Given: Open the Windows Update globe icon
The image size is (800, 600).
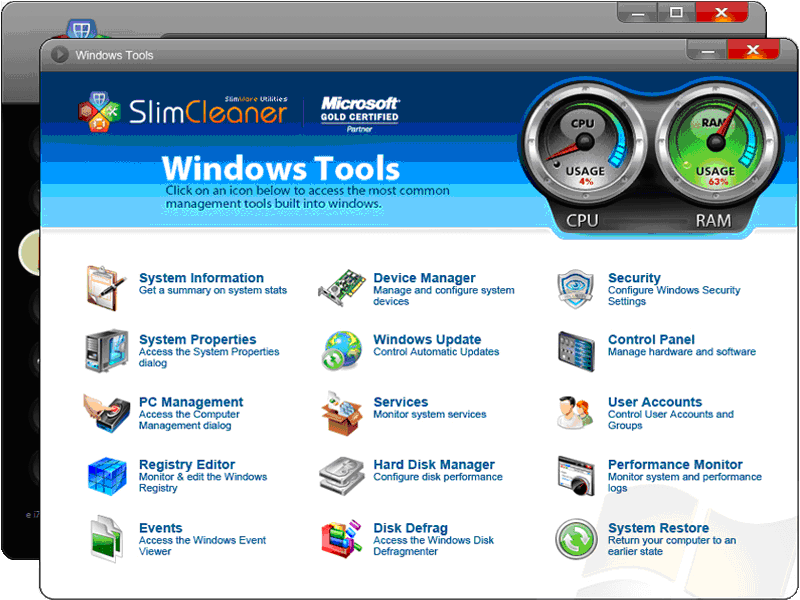Looking at the screenshot, I should [x=342, y=351].
